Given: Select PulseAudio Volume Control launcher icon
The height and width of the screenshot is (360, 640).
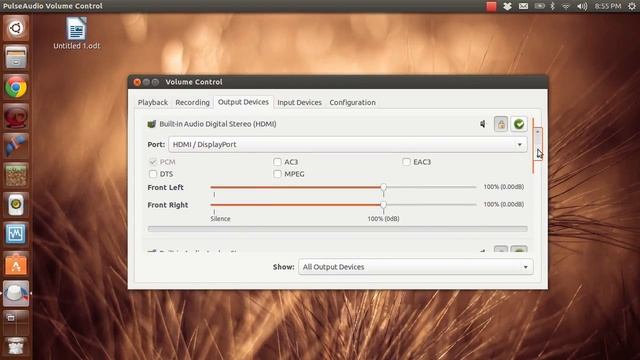Looking at the screenshot, I should point(16,293).
